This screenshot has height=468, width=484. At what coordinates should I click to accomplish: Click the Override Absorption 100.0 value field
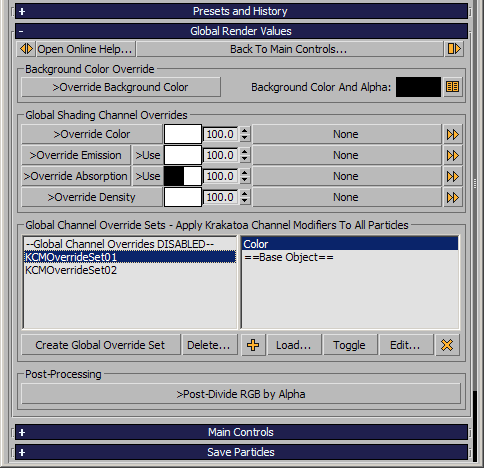pyautogui.click(x=221, y=176)
